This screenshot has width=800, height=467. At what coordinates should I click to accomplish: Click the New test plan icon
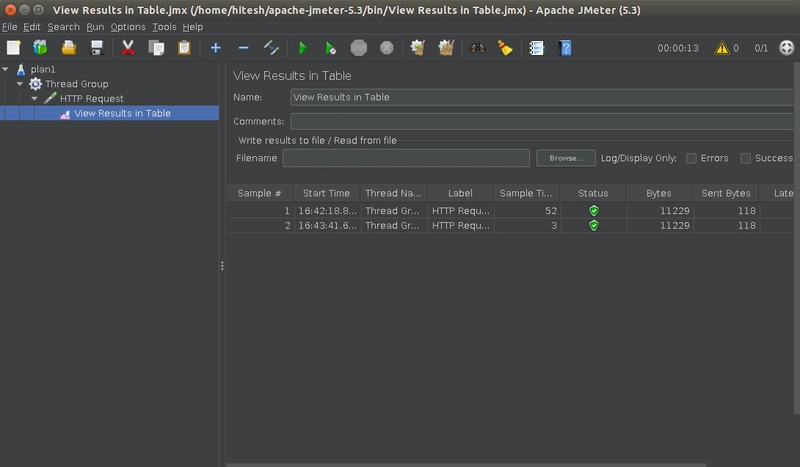click(x=13, y=48)
